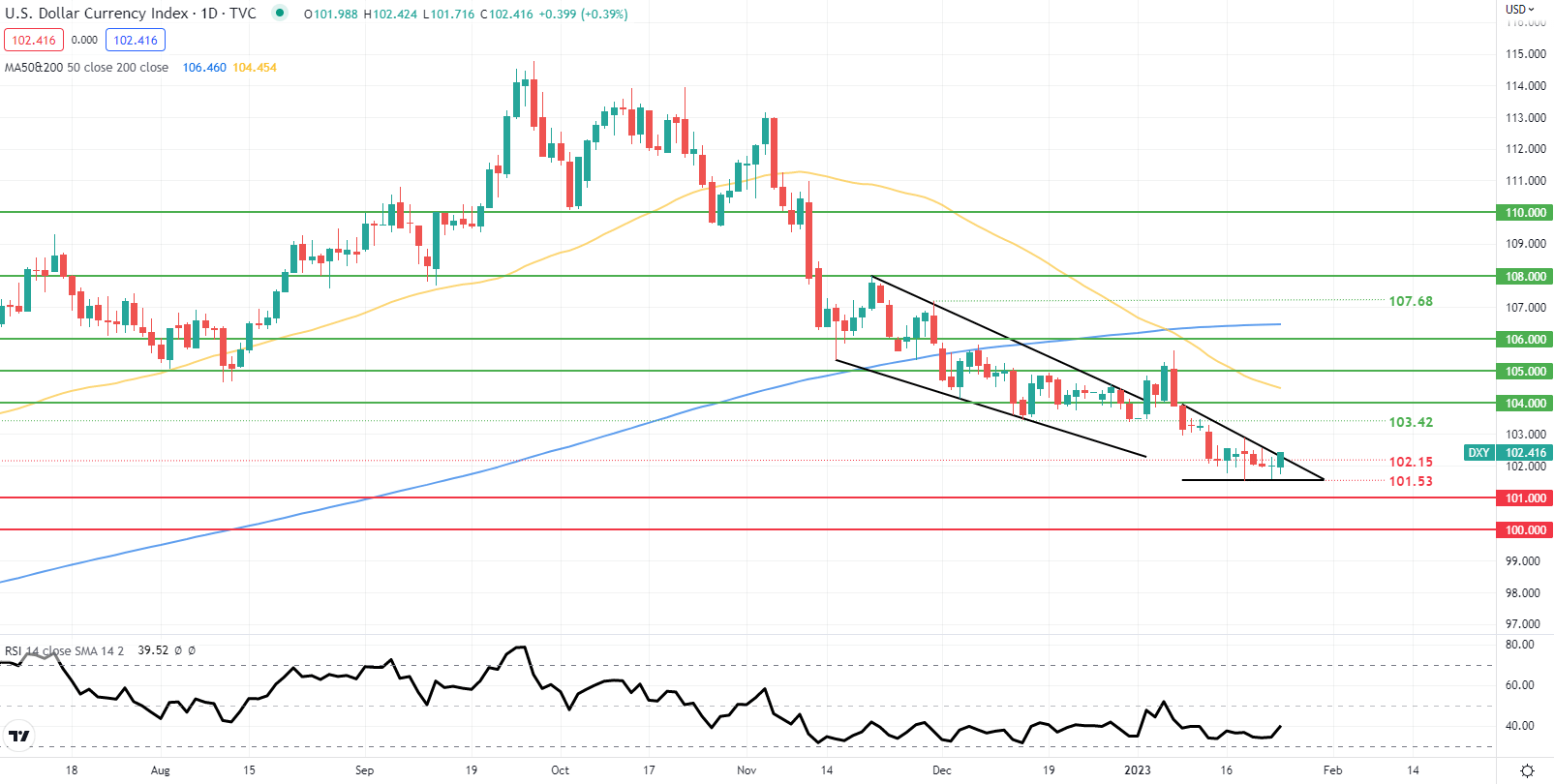The width and height of the screenshot is (1554, 784).
Task: Click the open price value O101.988
Action: coord(331,15)
